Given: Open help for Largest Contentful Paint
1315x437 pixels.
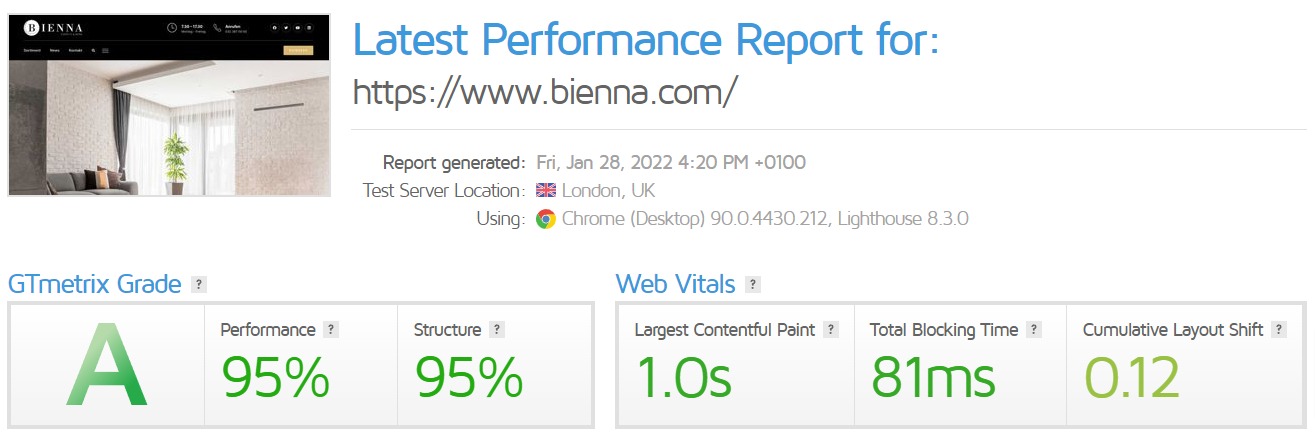Looking at the screenshot, I should 831,329.
